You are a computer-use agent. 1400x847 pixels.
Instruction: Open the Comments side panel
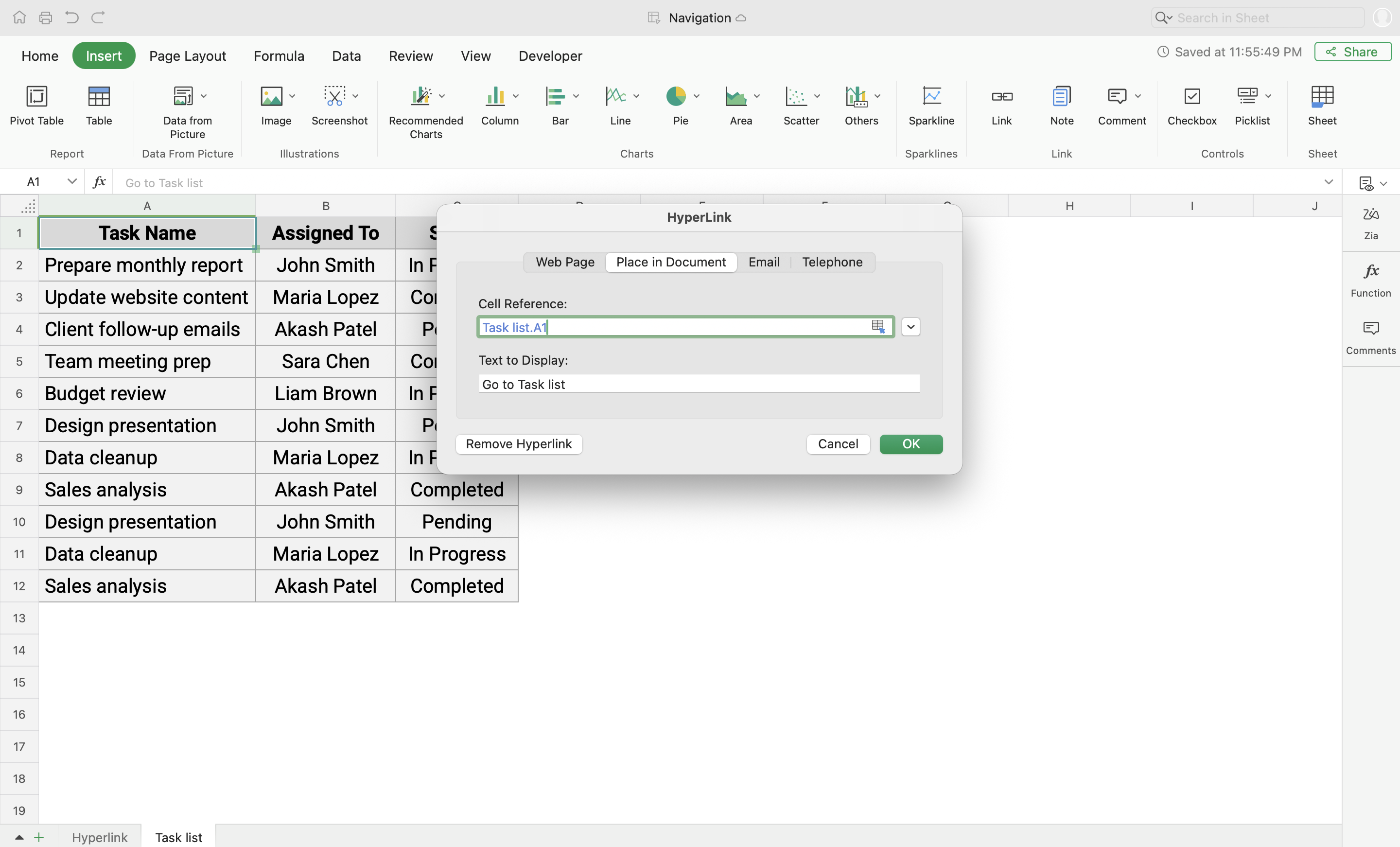pos(1370,337)
